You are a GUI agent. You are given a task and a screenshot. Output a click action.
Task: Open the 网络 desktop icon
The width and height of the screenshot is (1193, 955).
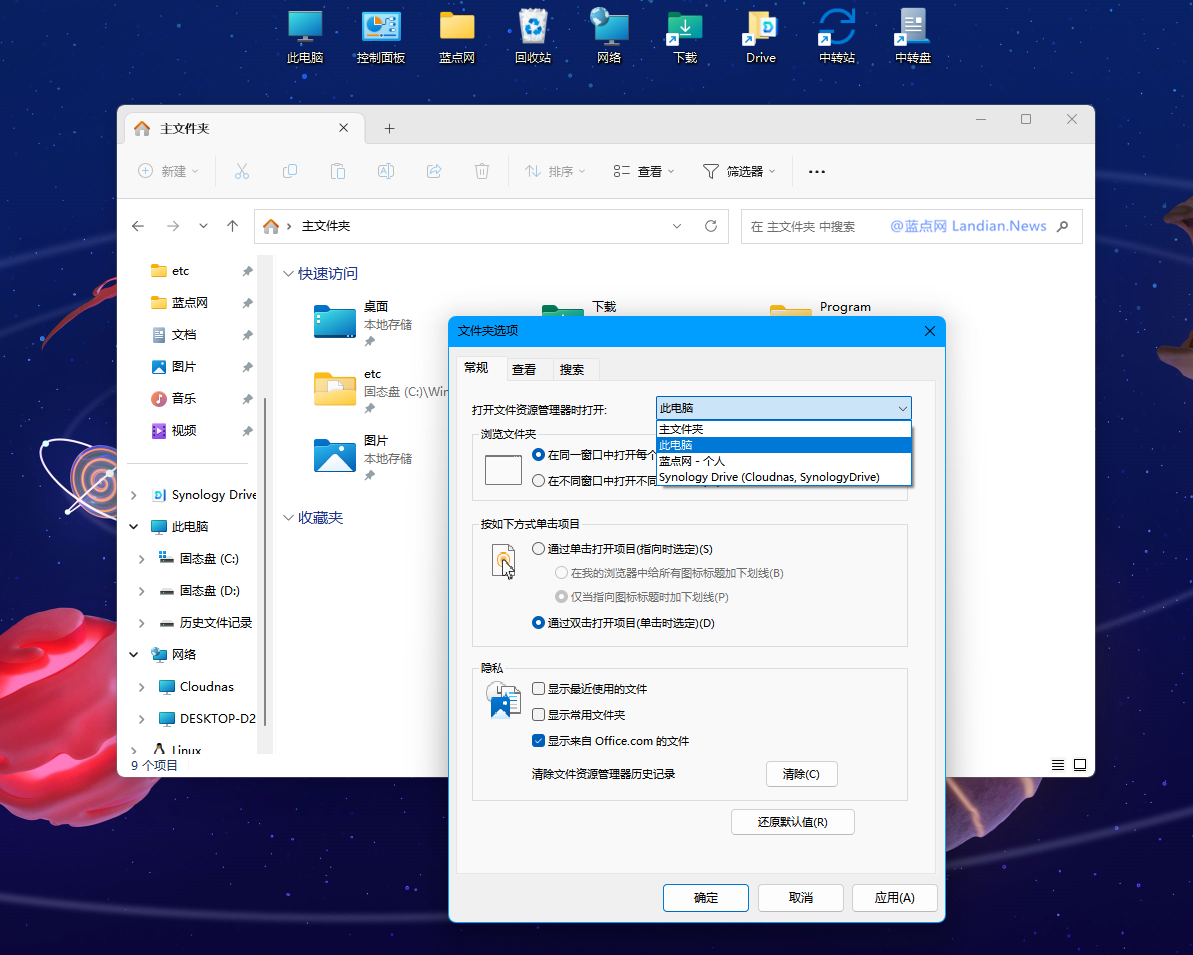click(x=609, y=36)
